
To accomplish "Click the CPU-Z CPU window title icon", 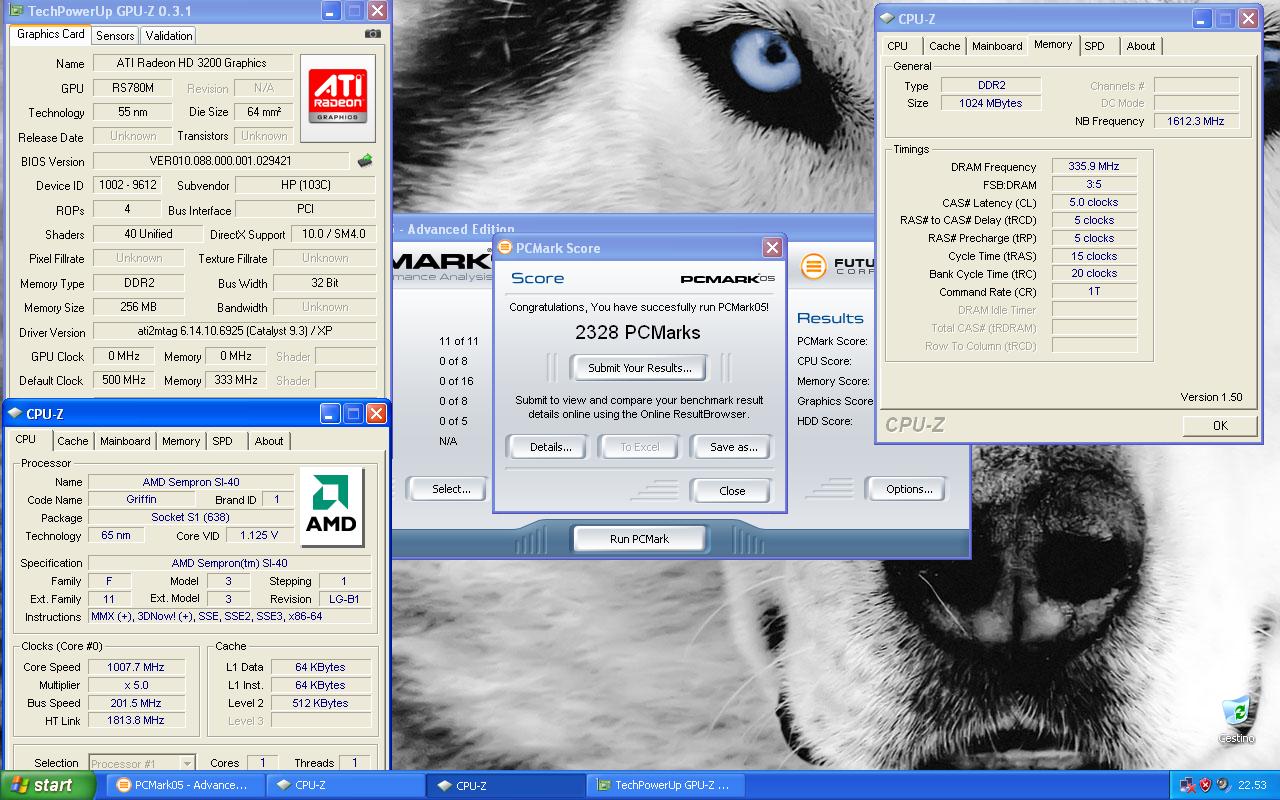I will 15,413.
